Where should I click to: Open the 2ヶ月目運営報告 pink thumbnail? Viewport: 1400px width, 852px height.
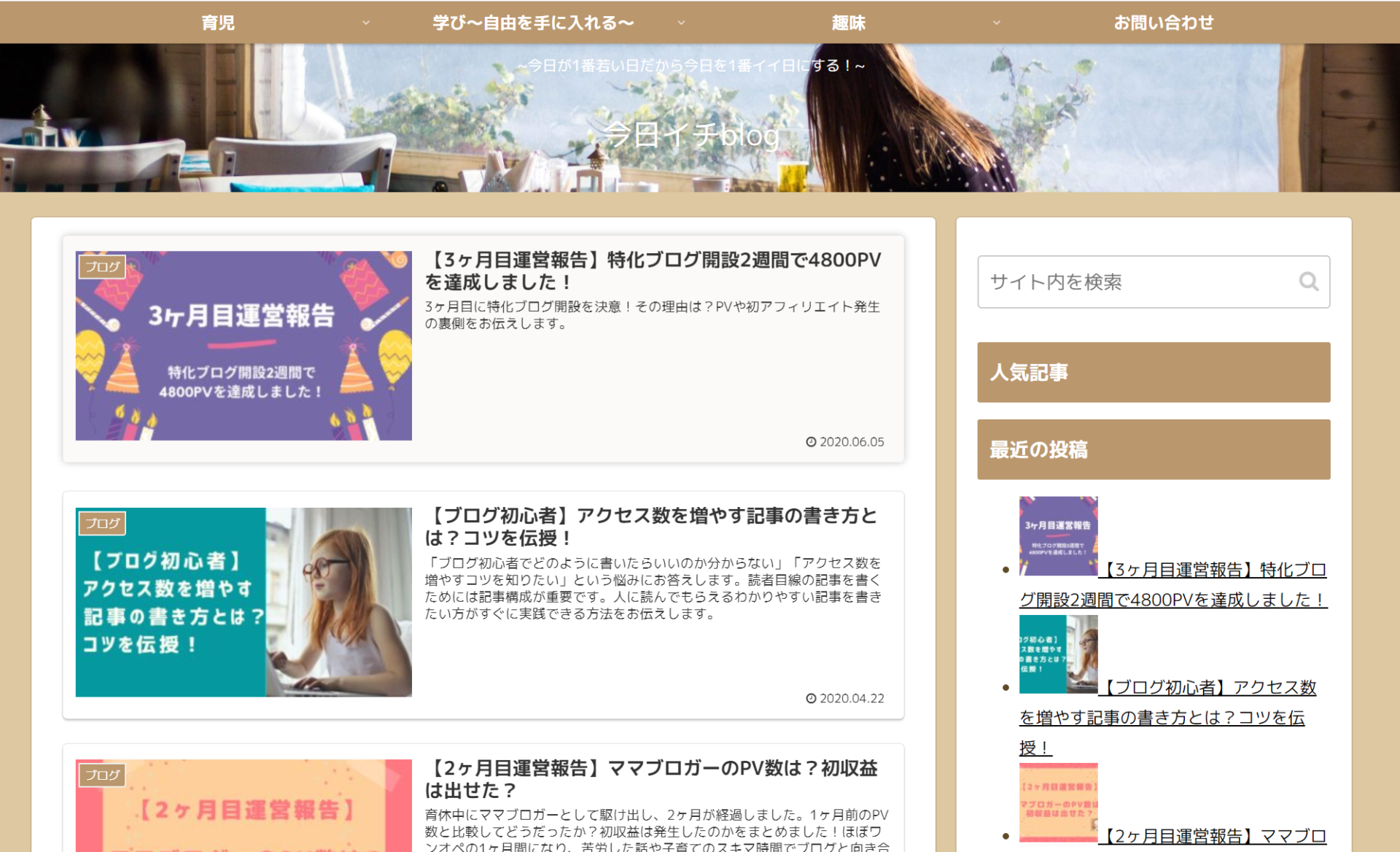[244, 805]
